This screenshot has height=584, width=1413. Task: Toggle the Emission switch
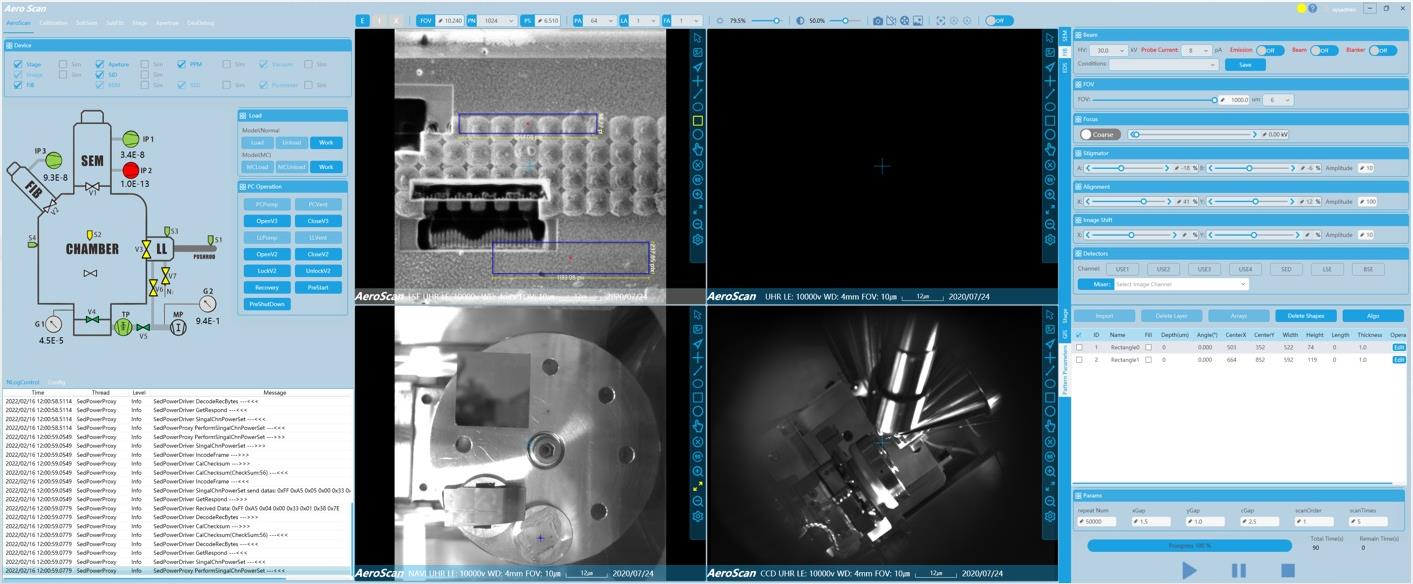tap(1270, 50)
